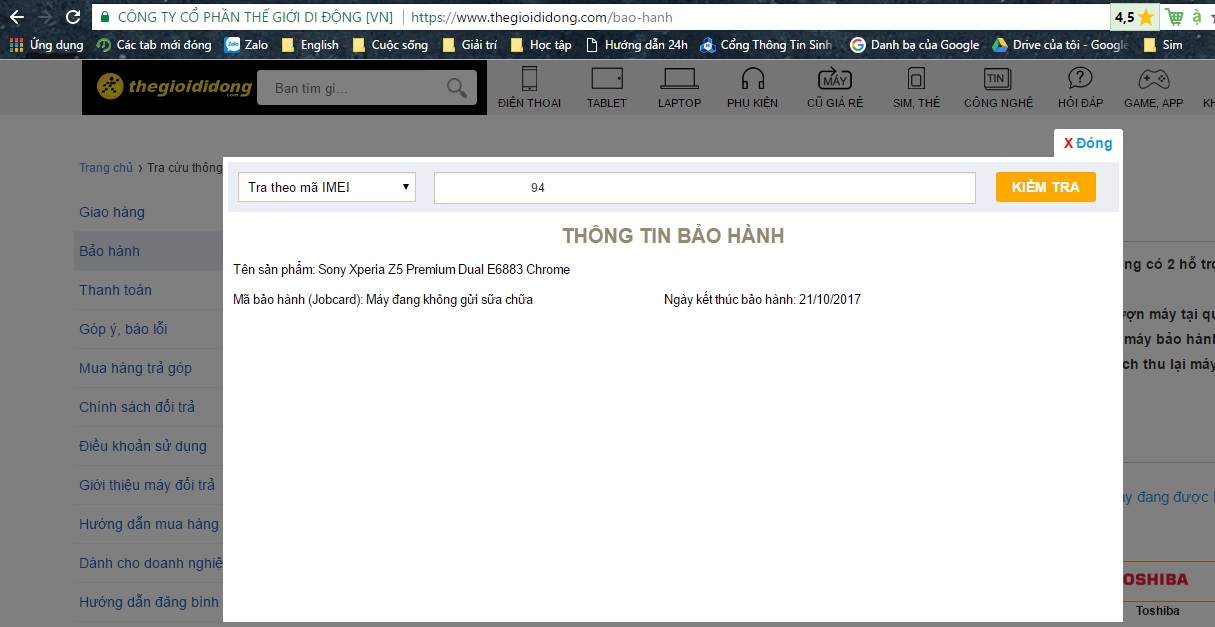Click the Cũ Giá Rẻ icon

pyautogui.click(x=834, y=79)
